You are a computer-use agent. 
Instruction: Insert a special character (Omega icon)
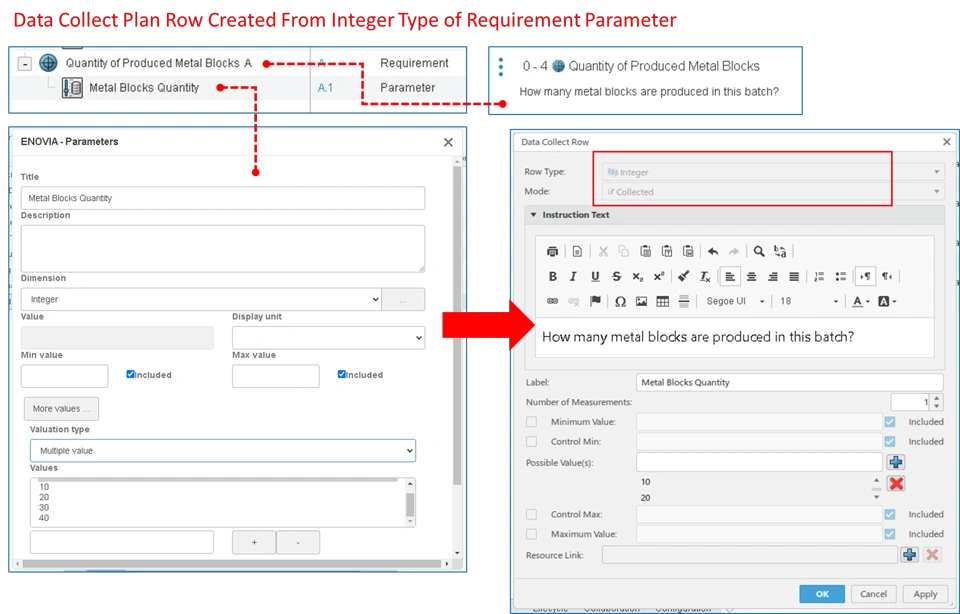(x=620, y=301)
